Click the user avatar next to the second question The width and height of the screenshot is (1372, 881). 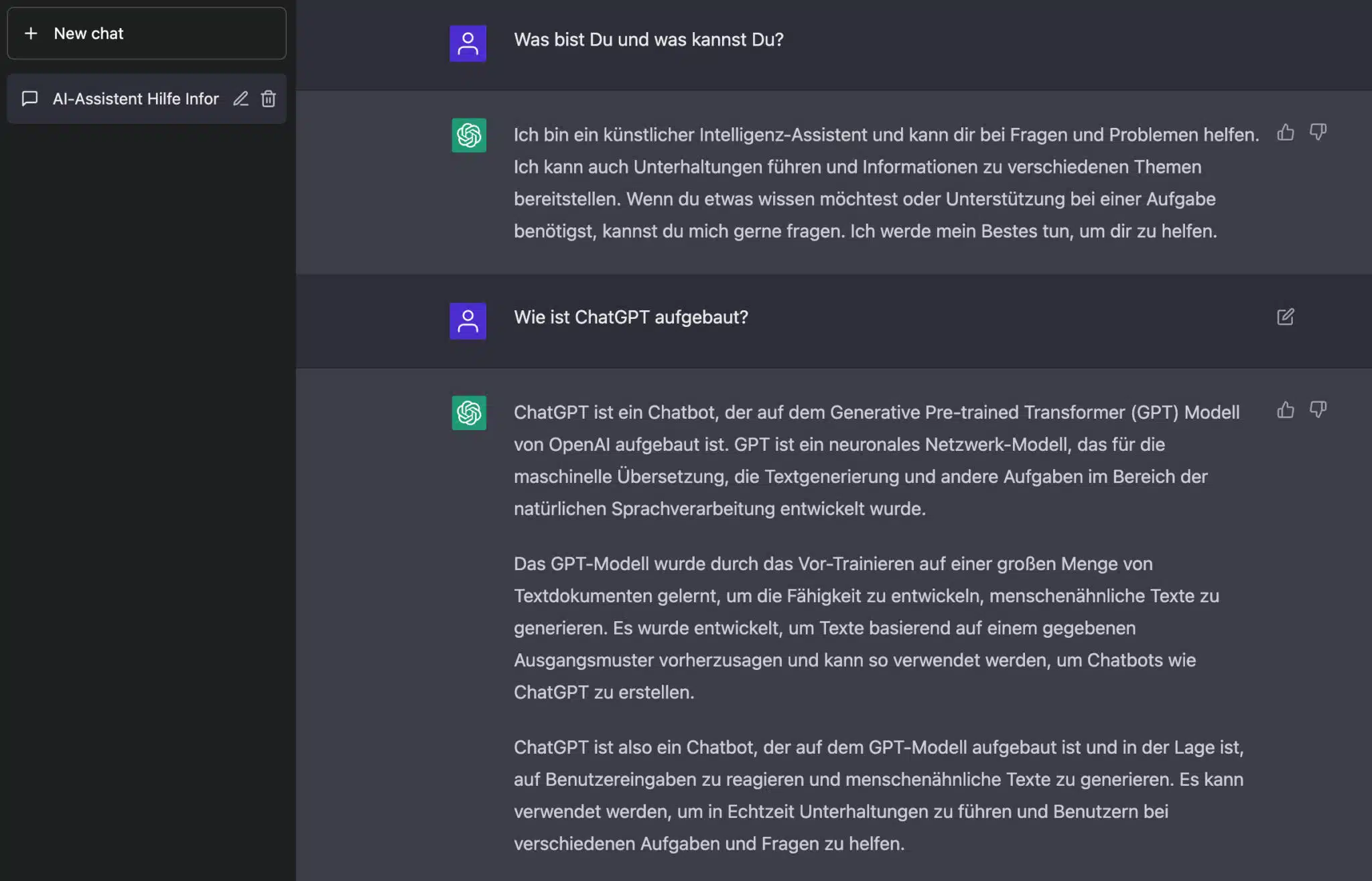pyautogui.click(x=468, y=322)
